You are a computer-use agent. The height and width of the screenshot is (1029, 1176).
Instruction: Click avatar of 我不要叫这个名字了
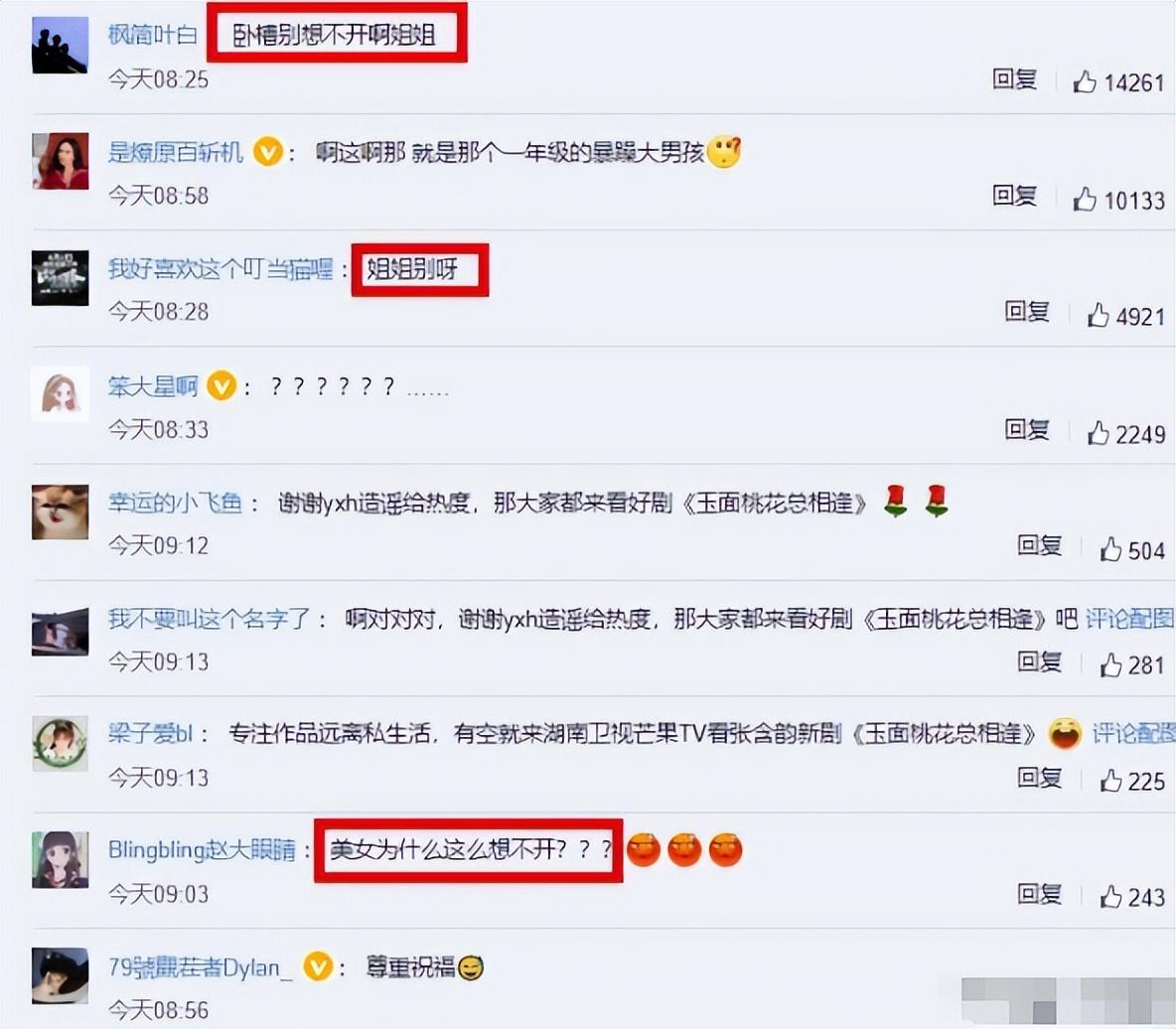point(60,633)
